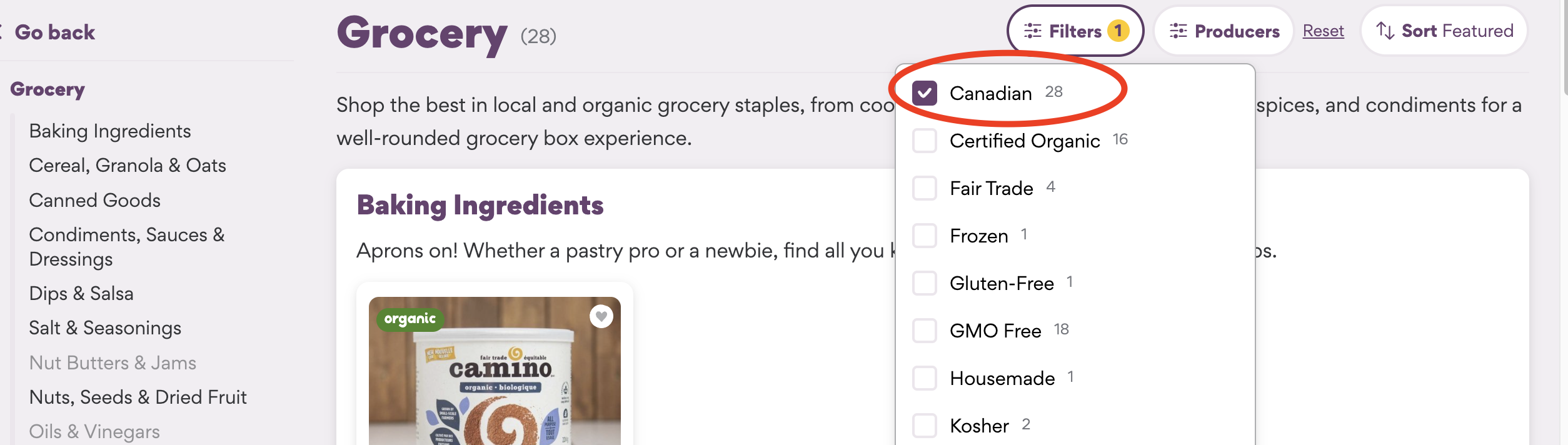Click the Go back link
This screenshot has width=1568, height=445.
[x=54, y=32]
